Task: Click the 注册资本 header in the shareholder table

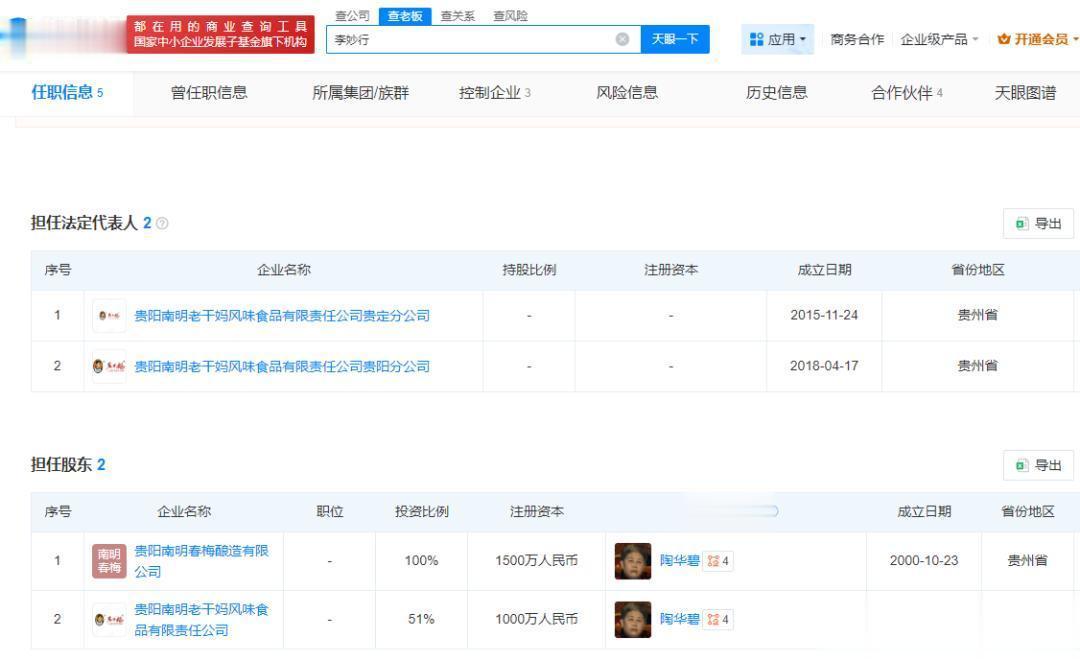Action: pos(537,512)
